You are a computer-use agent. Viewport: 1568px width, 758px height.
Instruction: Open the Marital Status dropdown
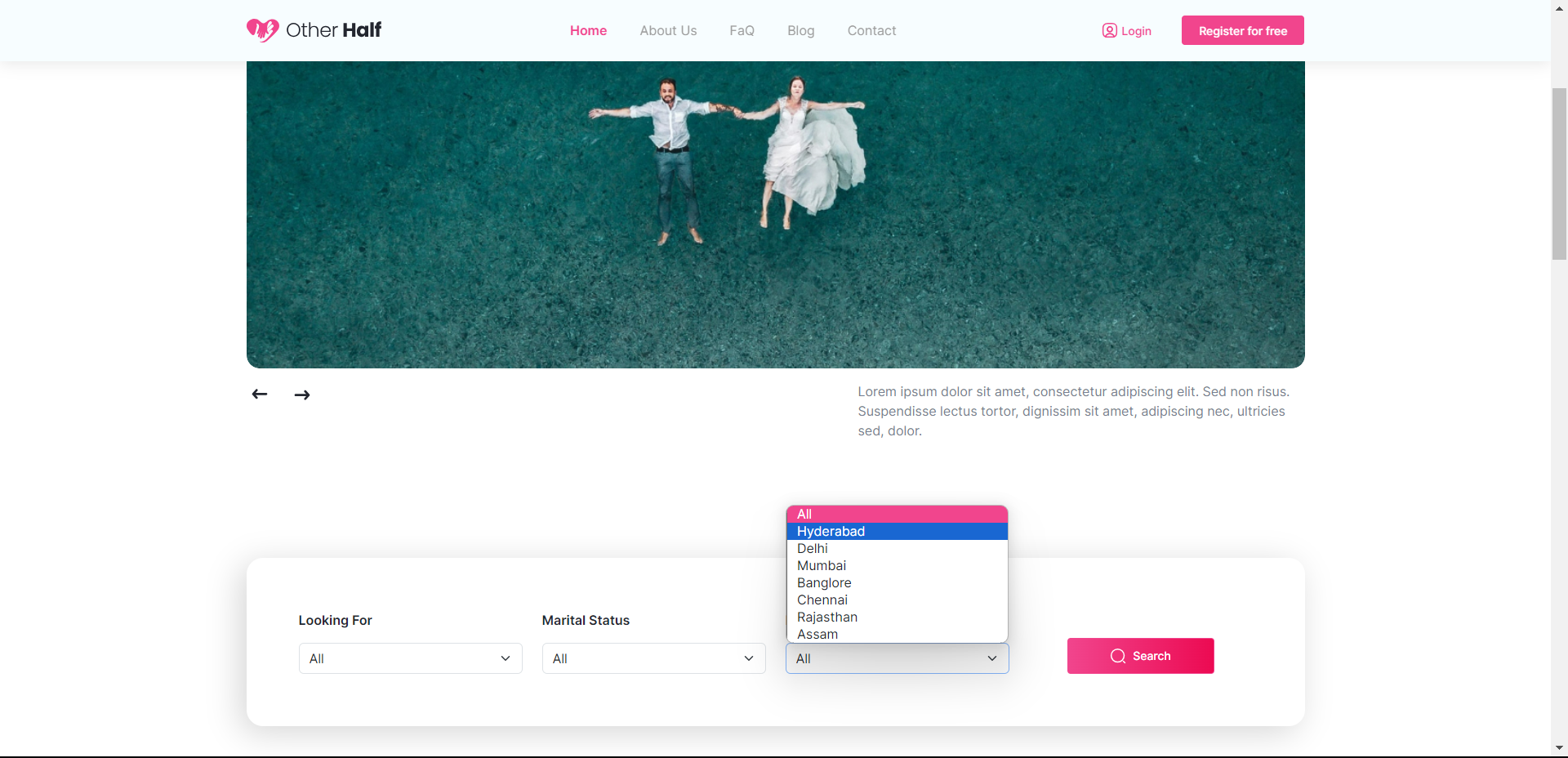click(653, 658)
